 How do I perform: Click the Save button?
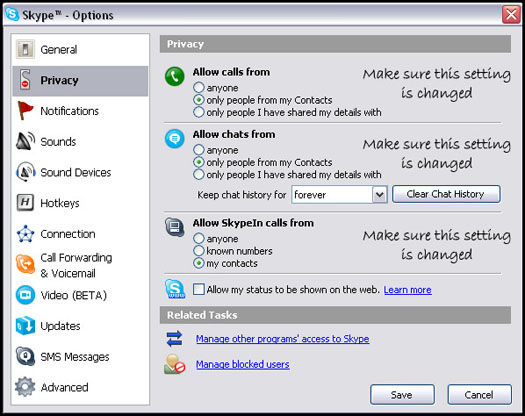(x=402, y=395)
